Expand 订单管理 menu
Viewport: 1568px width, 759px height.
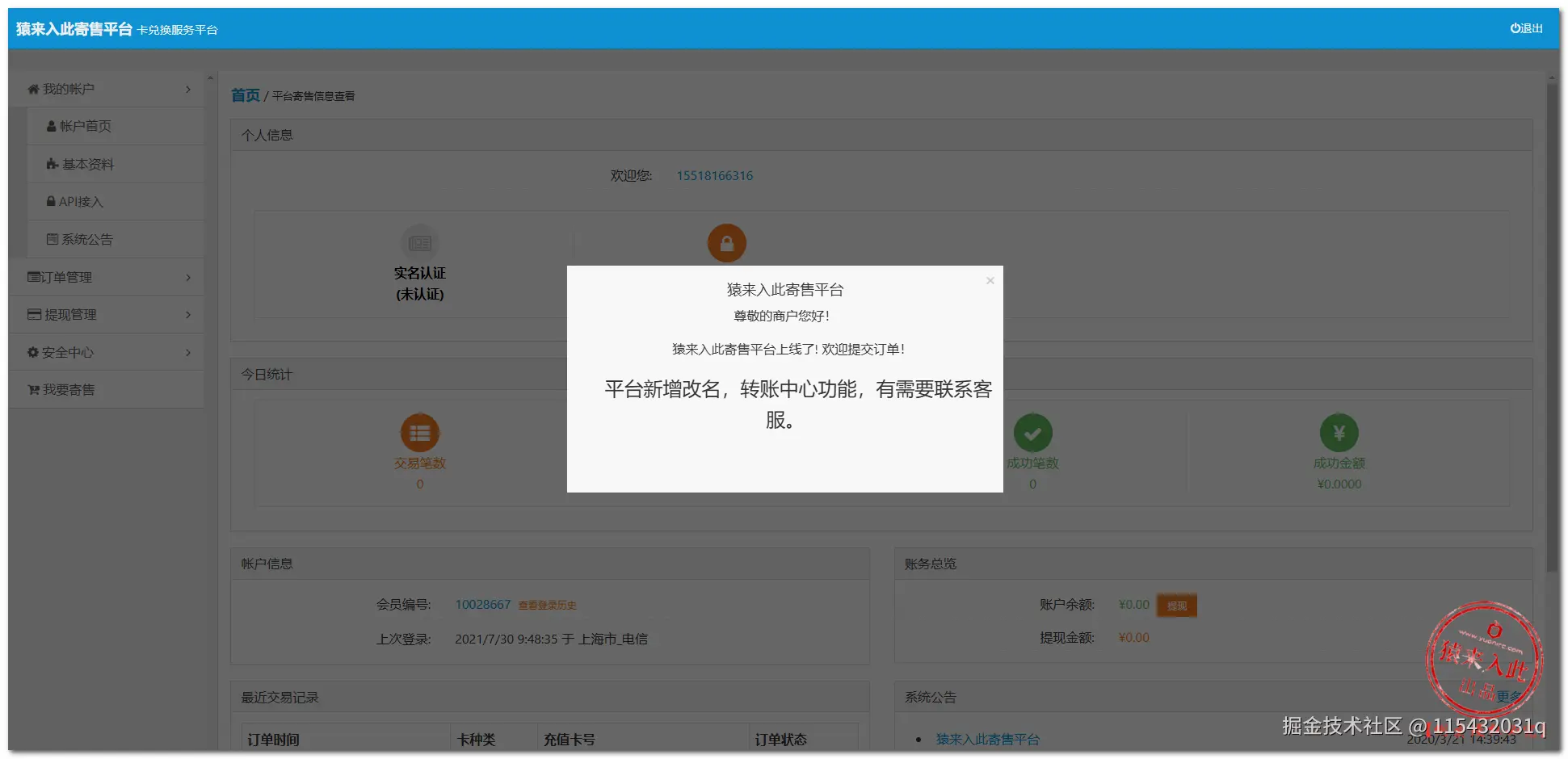point(107,277)
